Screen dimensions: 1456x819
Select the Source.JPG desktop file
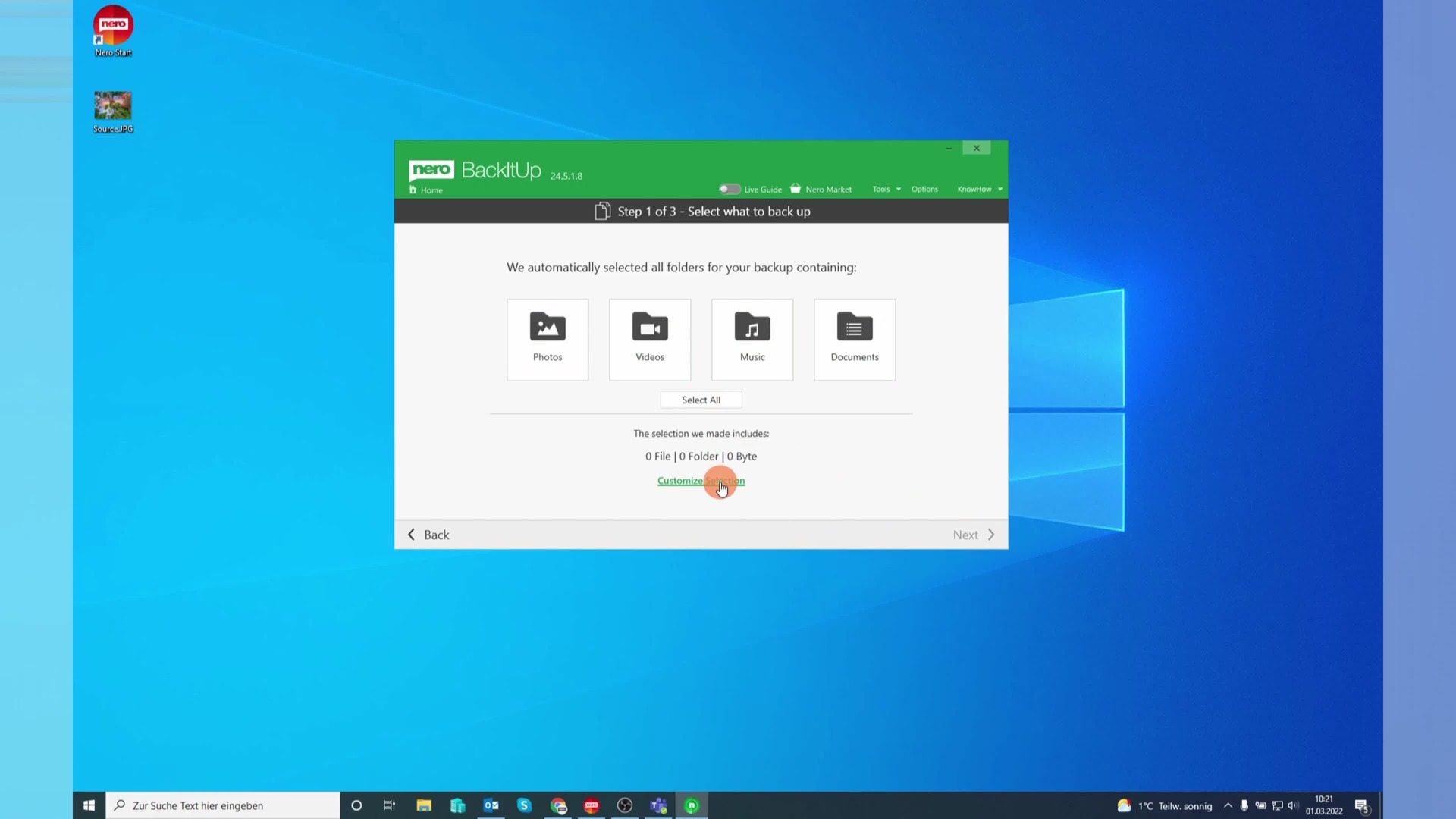tap(113, 112)
